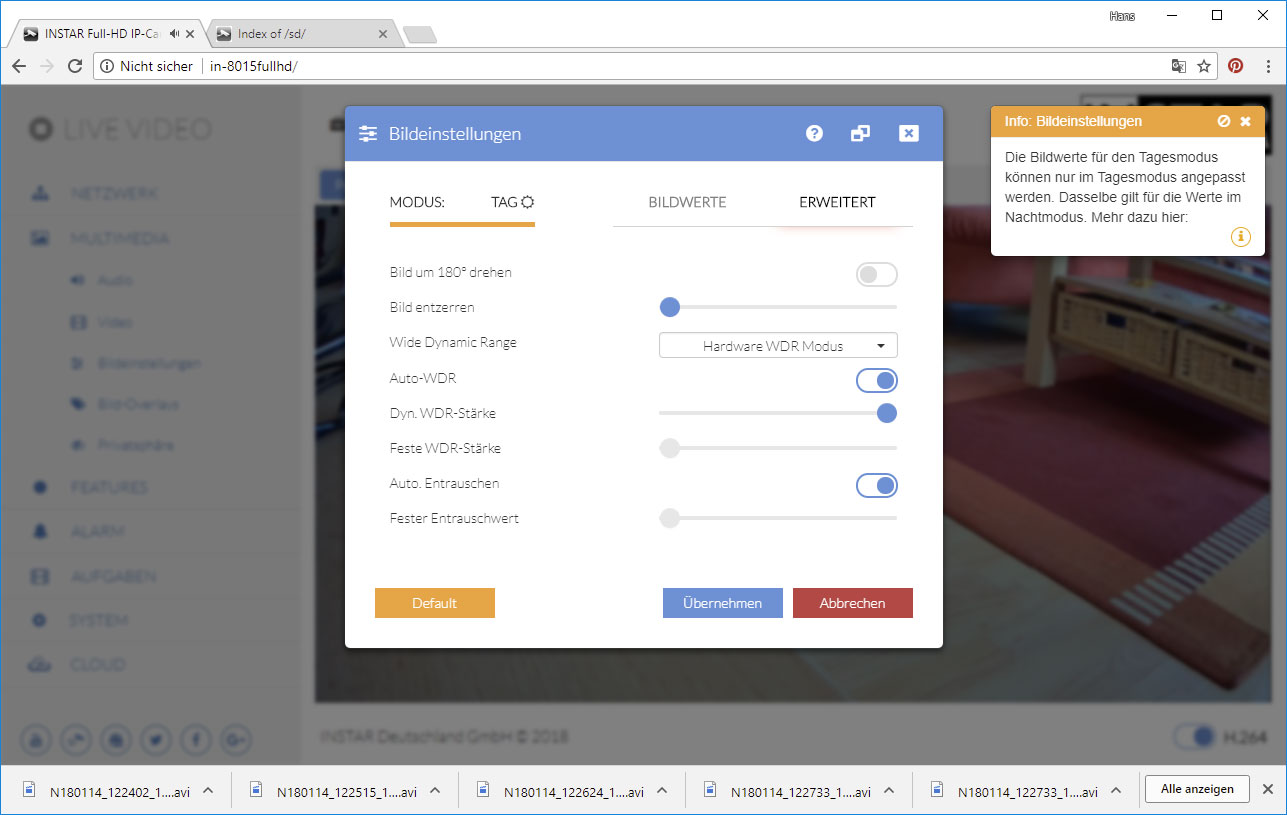The height and width of the screenshot is (815, 1287).
Task: Click the Übernehmen button
Action: [x=722, y=603]
